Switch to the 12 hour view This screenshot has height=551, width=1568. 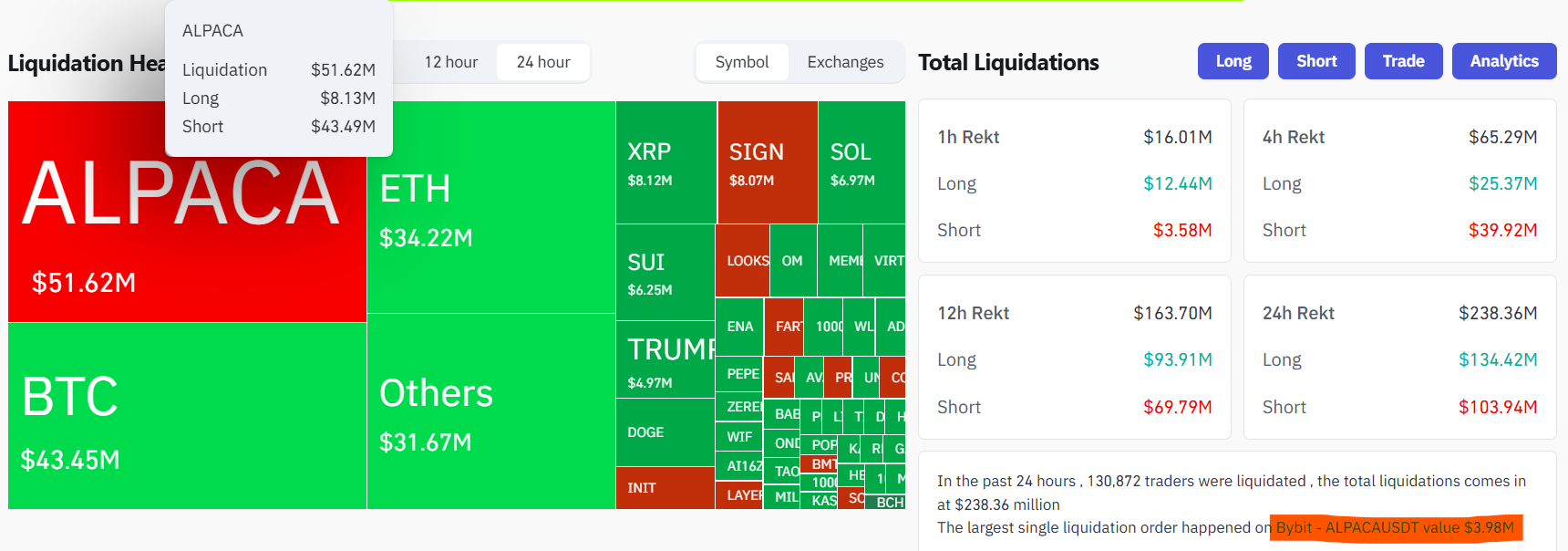(x=450, y=61)
